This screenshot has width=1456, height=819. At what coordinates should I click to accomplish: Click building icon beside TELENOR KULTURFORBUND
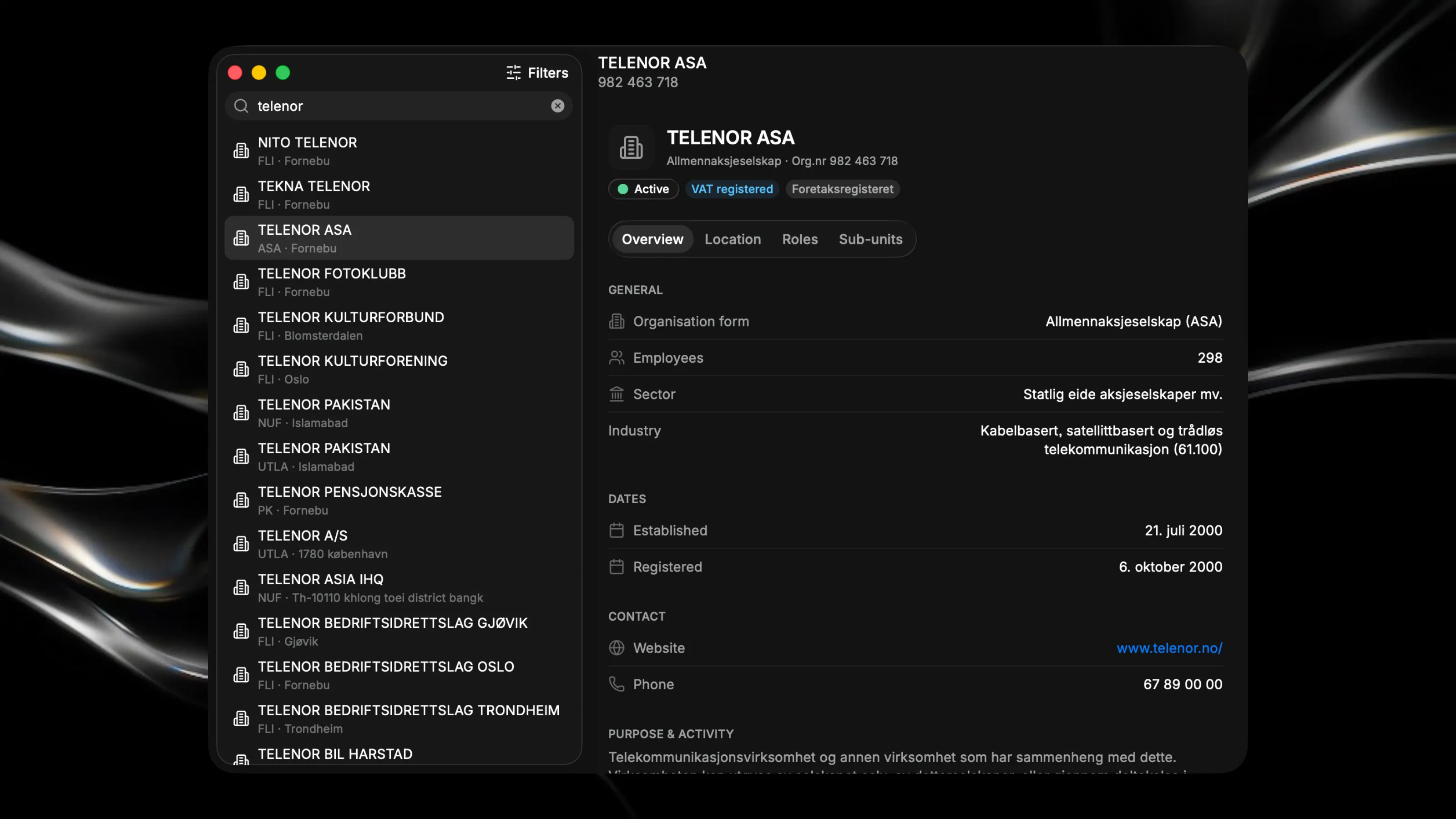click(241, 326)
